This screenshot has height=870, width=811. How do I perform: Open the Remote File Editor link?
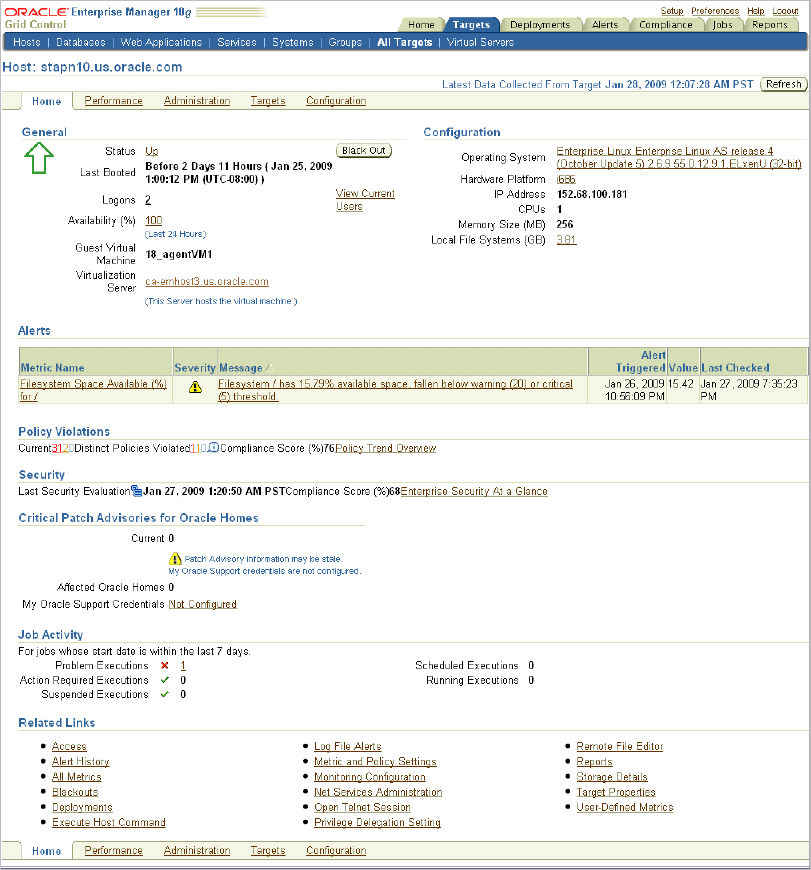click(620, 746)
